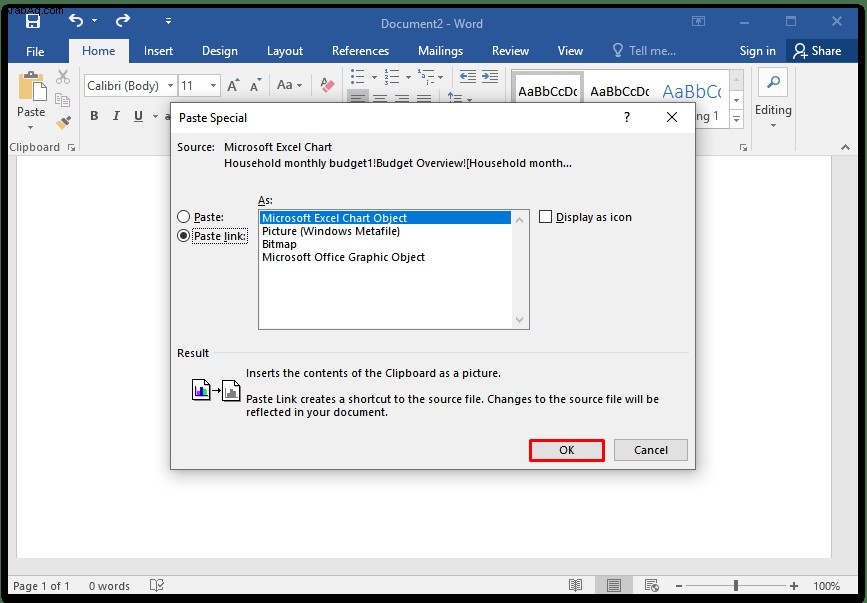Customize the Quick Access Toolbar
867x603 pixels.
[168, 22]
